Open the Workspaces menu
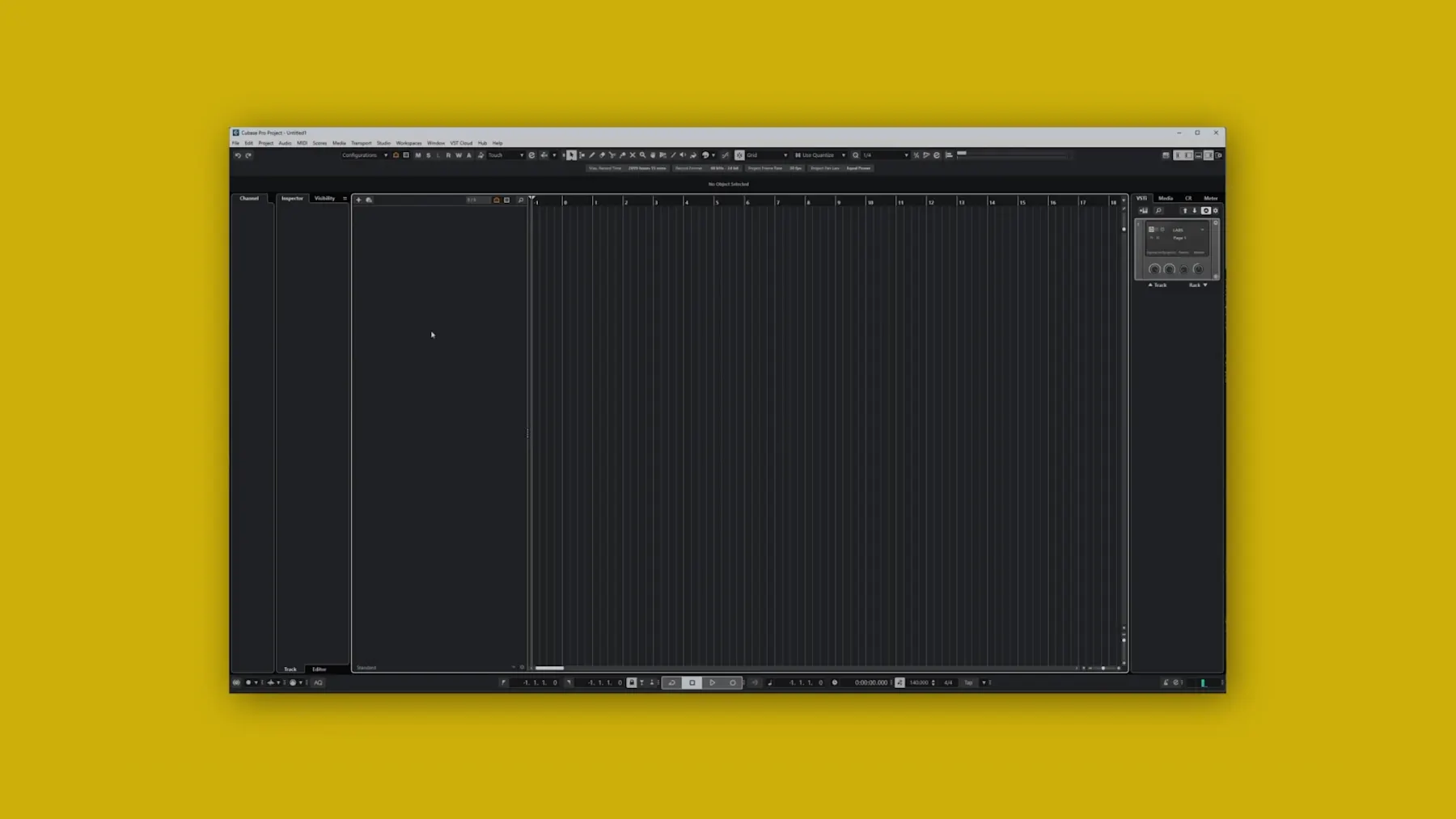1456x819 pixels. pos(408,143)
